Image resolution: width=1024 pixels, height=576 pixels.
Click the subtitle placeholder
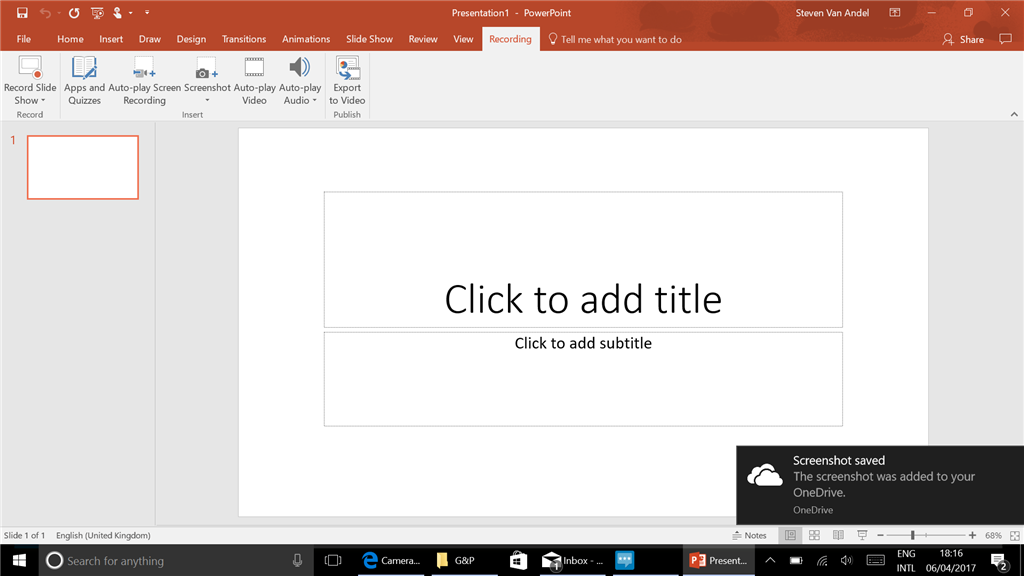pos(583,379)
